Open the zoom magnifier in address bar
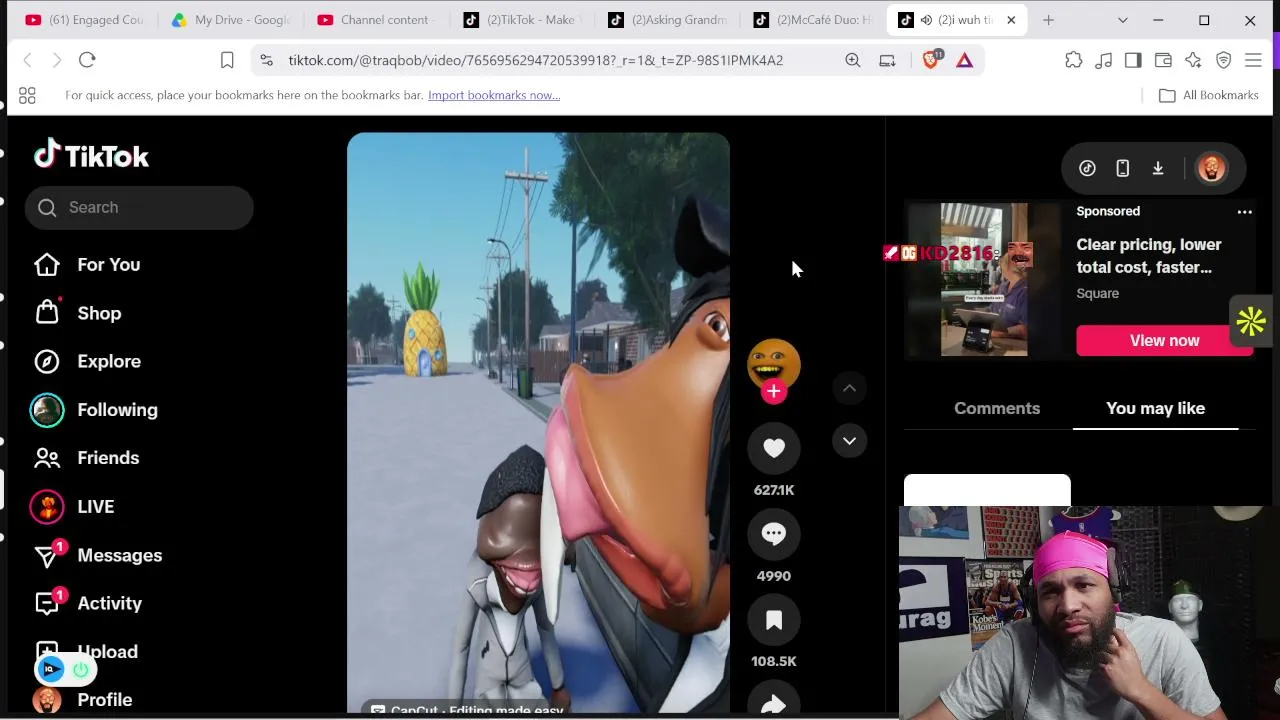Screen dimensions: 1280x720 click(853, 60)
